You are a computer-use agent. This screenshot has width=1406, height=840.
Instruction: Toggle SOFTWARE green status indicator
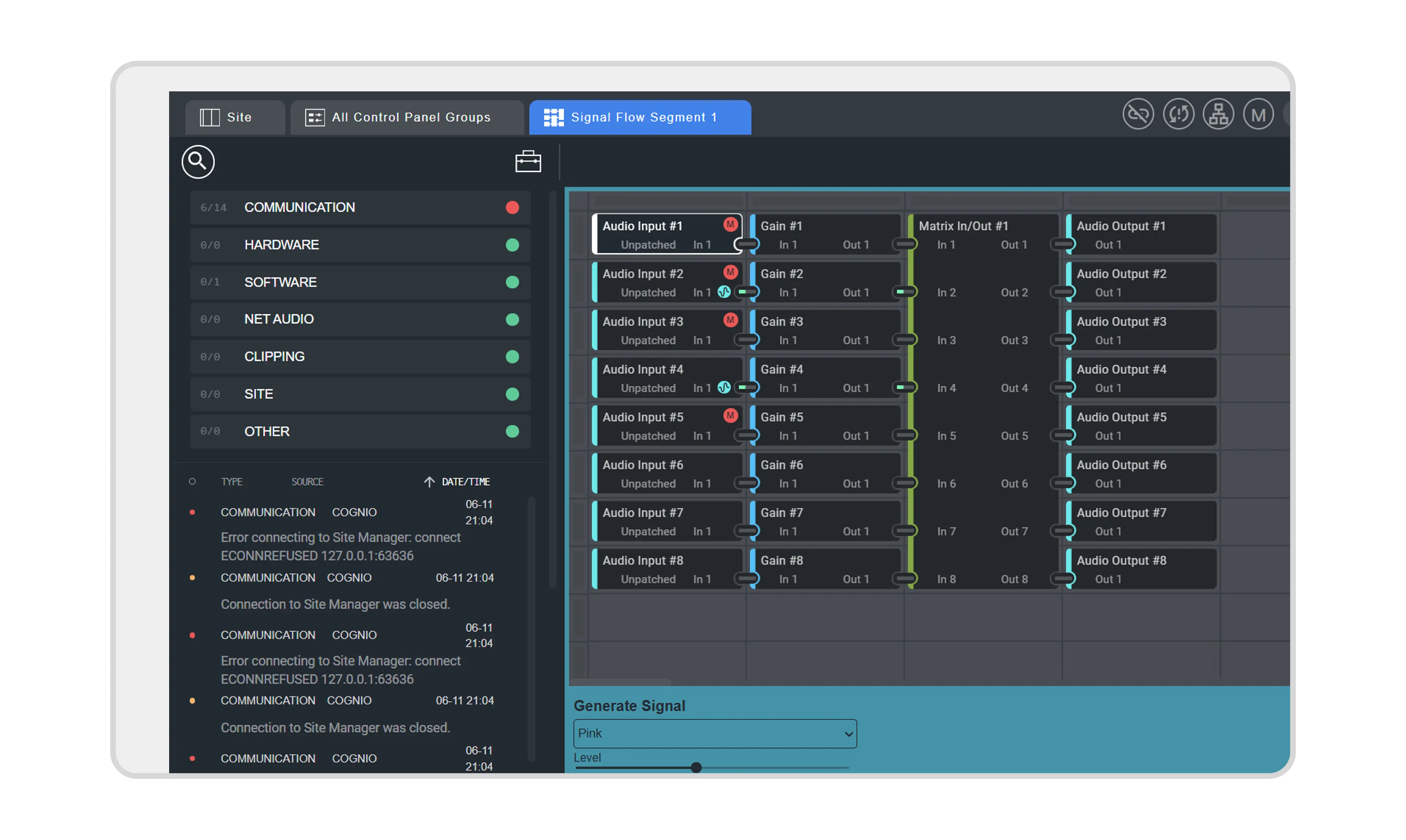pos(512,282)
